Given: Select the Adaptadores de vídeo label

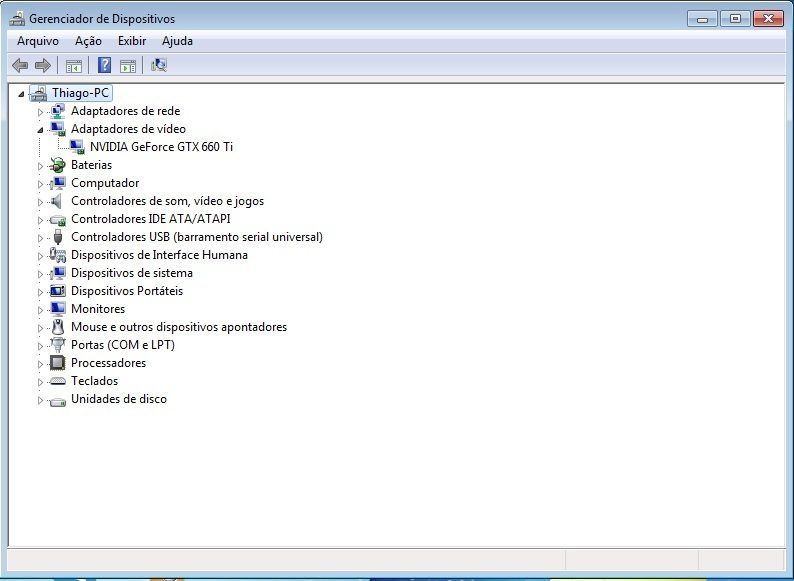Looking at the screenshot, I should pos(128,129).
